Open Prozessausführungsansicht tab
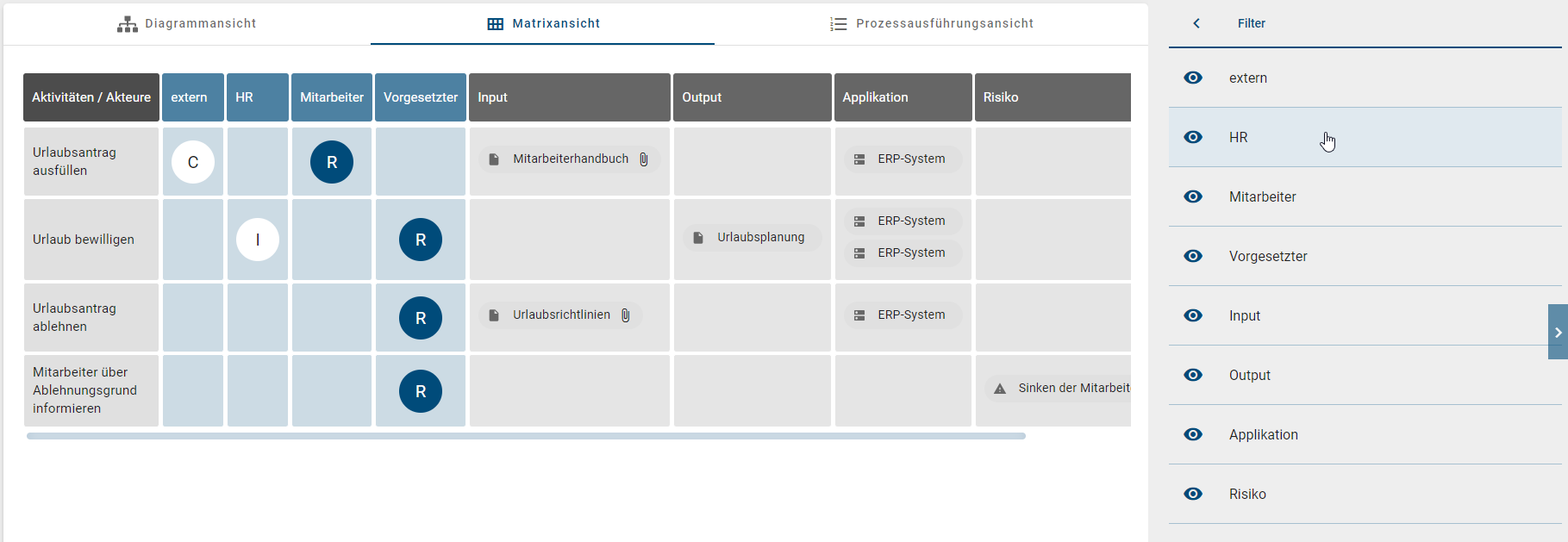This screenshot has width=1568, height=542. [x=931, y=23]
